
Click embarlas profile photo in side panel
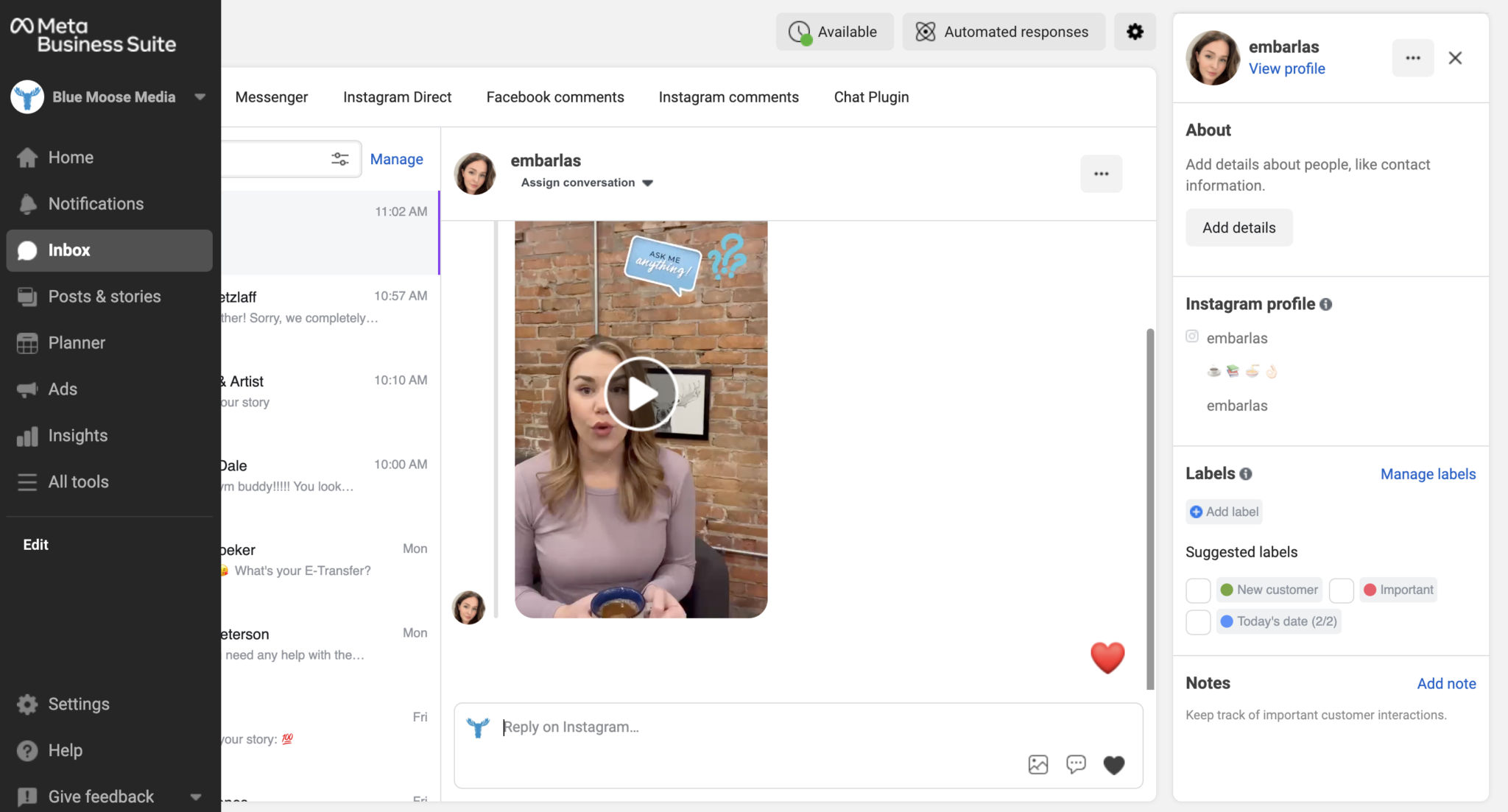pos(1213,57)
